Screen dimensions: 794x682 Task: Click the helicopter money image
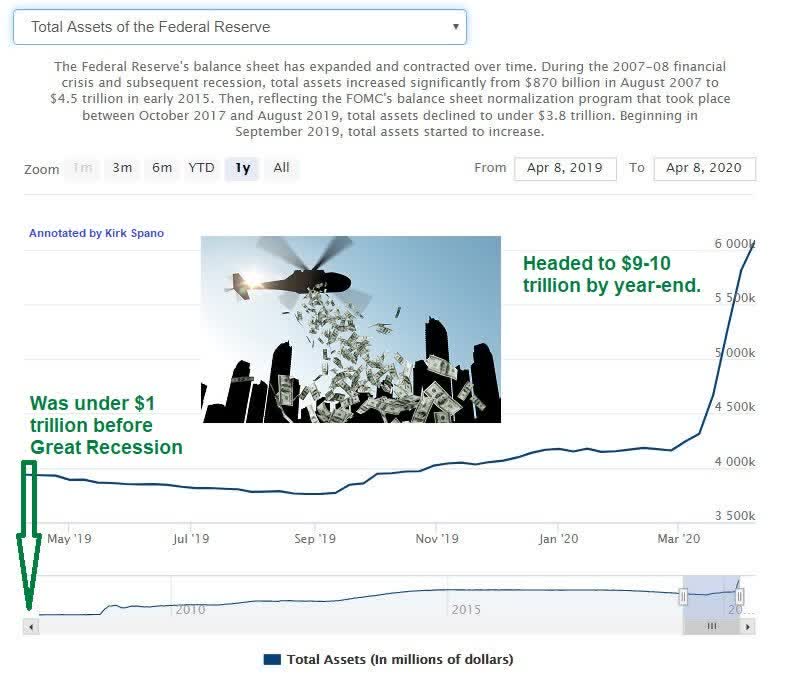point(351,329)
